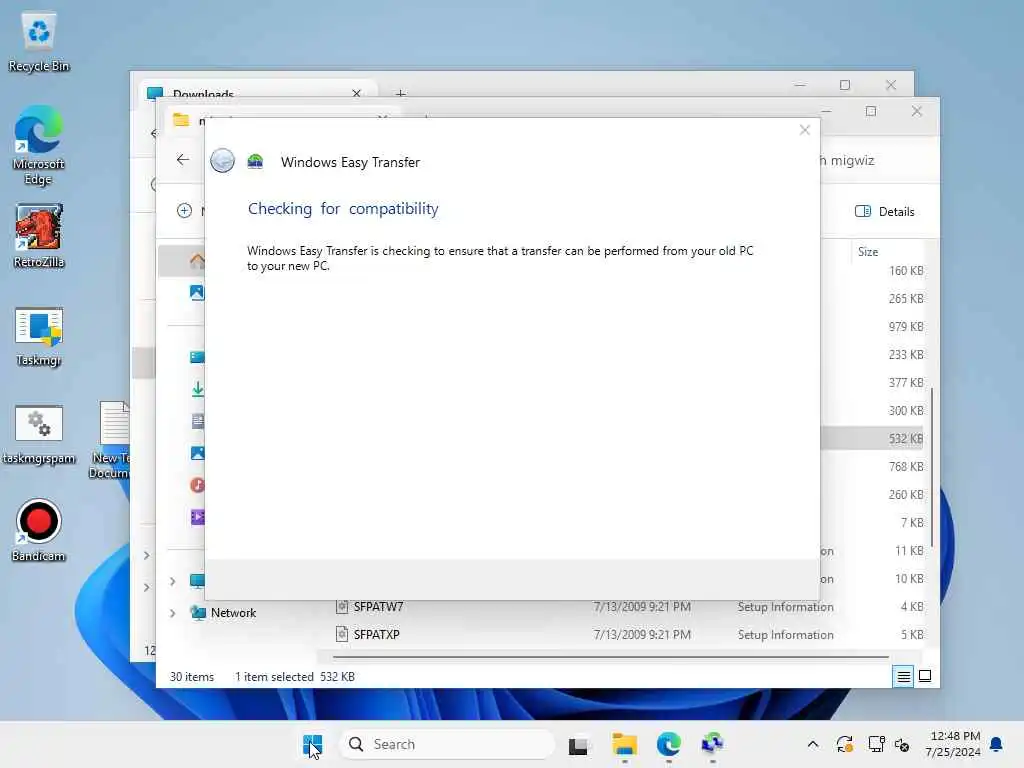Click the 768 KB size cell
This screenshot has height=768, width=1024.
906,467
